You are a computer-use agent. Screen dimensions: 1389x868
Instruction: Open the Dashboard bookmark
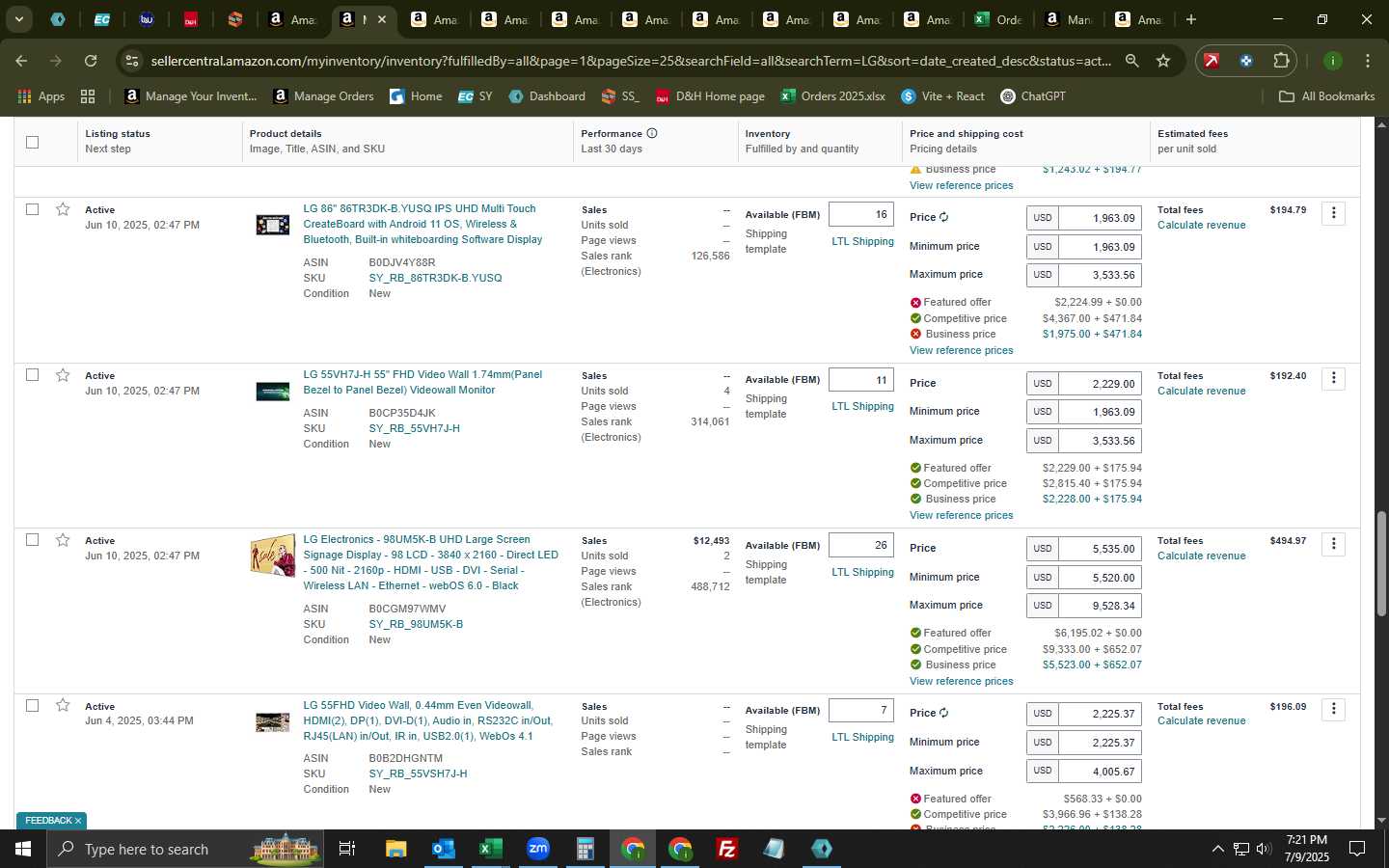(x=547, y=96)
